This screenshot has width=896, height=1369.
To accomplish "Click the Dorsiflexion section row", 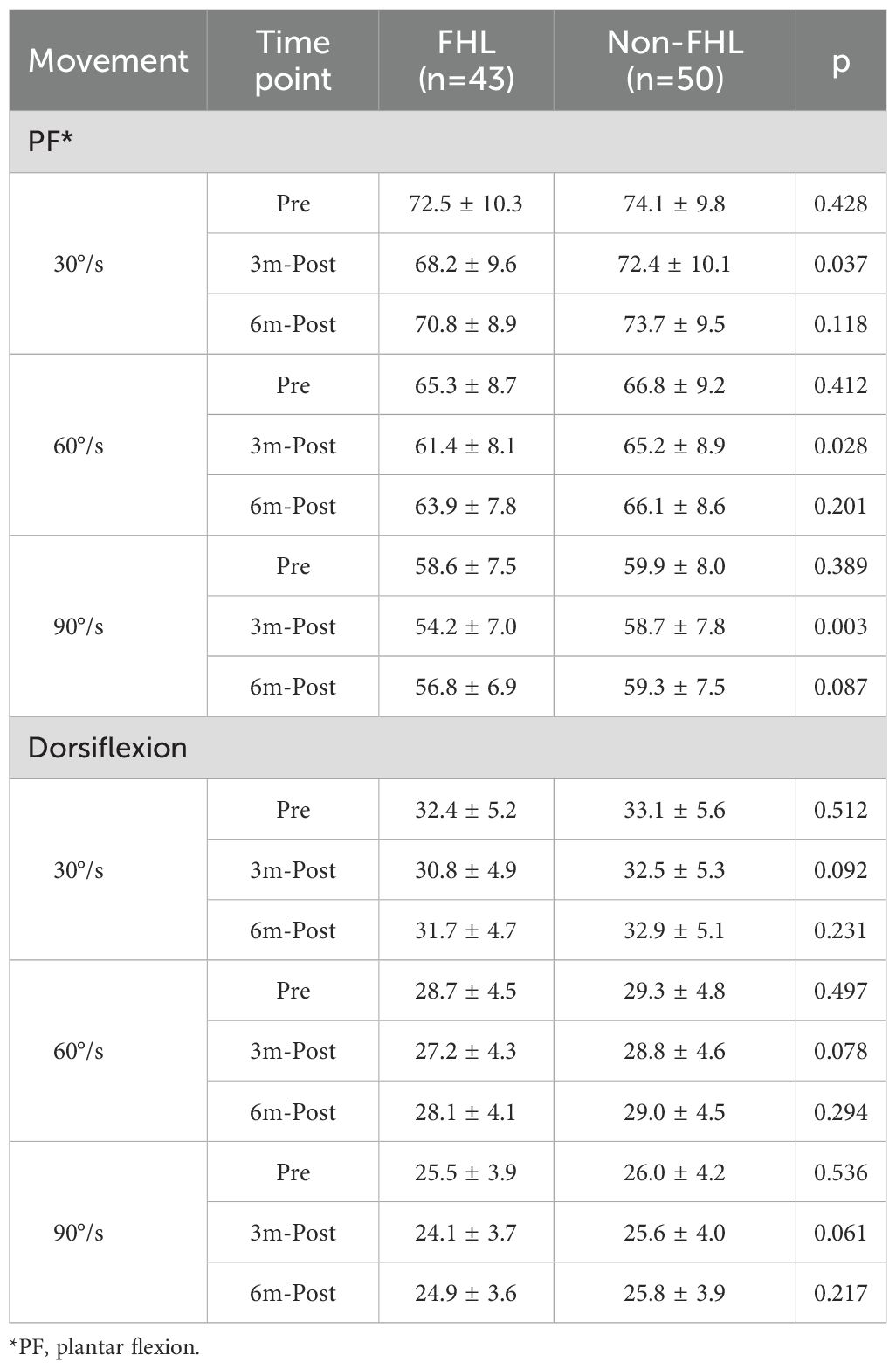I will pos(447,748).
